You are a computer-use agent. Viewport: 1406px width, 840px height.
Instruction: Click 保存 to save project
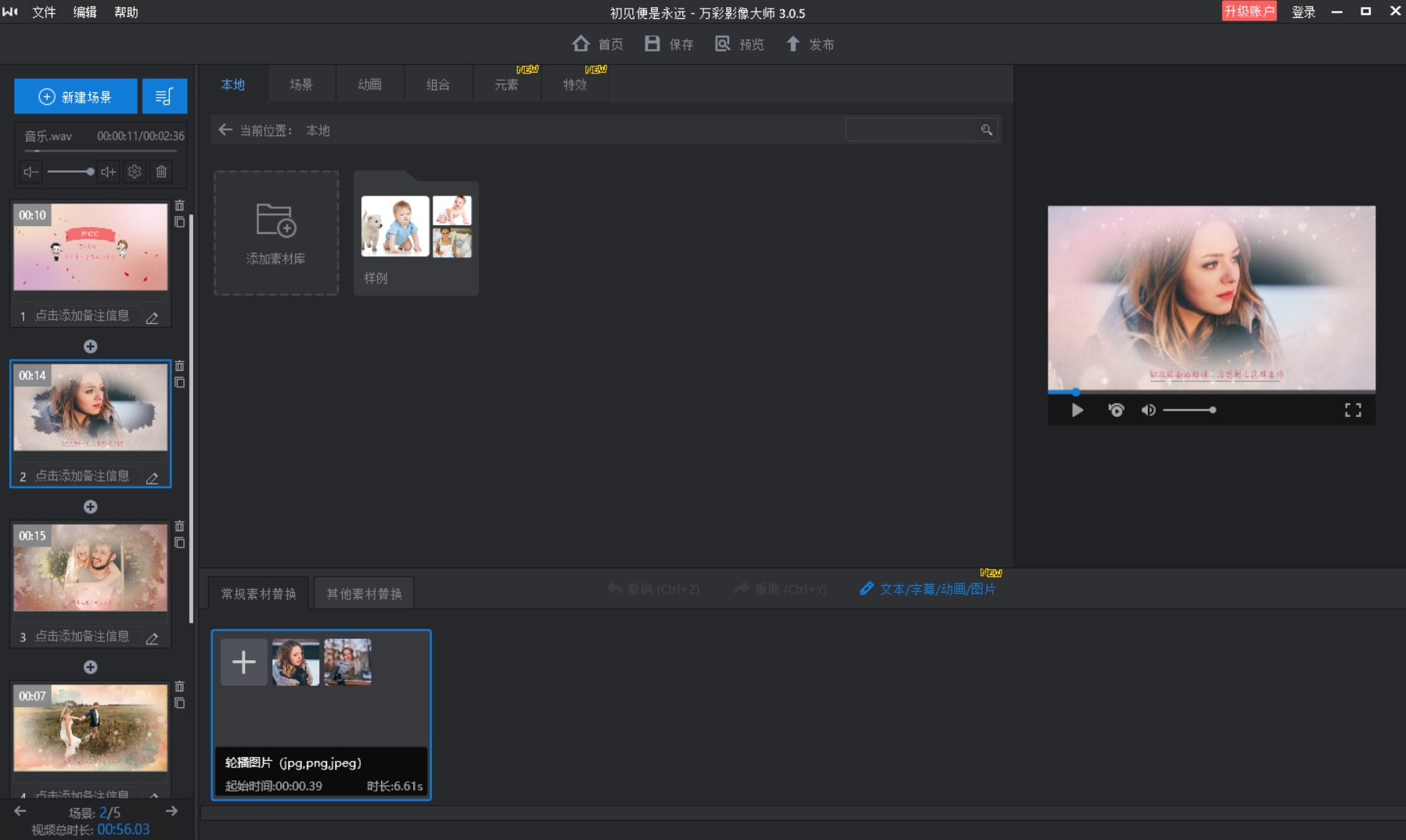click(x=669, y=44)
